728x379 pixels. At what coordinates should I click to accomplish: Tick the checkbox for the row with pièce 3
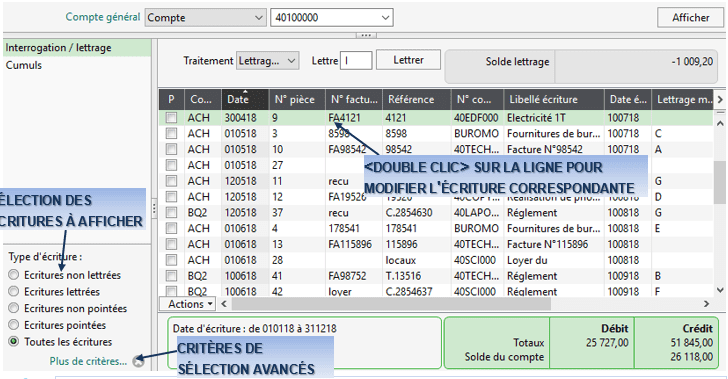pos(171,133)
